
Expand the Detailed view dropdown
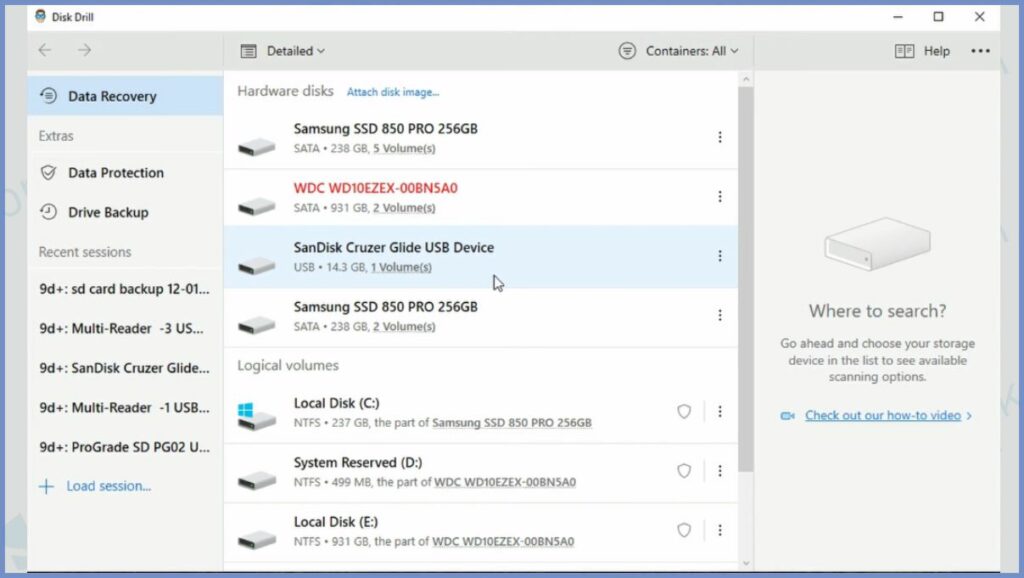pos(284,51)
